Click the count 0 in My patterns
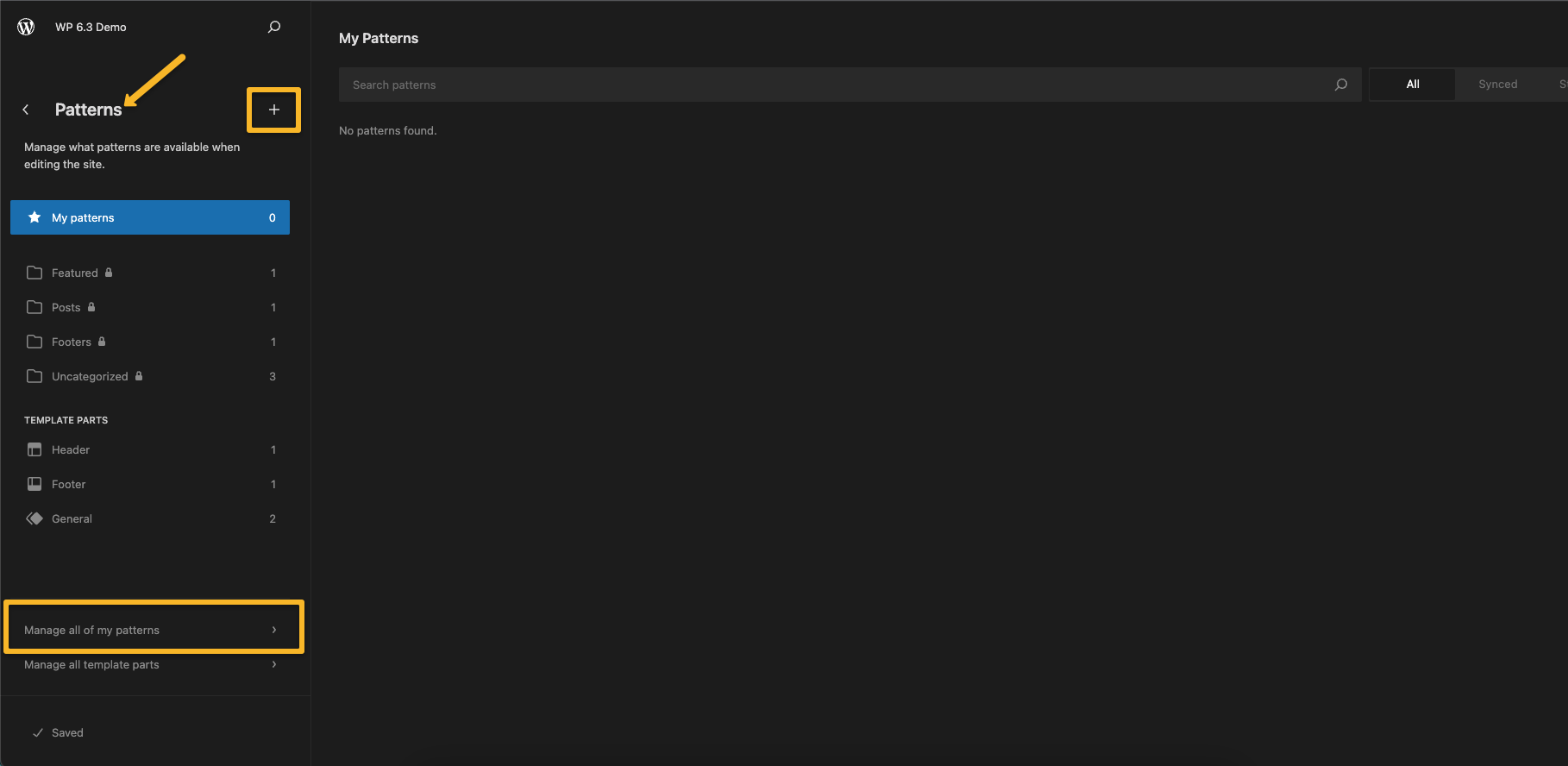The width and height of the screenshot is (1568, 766). 273,217
